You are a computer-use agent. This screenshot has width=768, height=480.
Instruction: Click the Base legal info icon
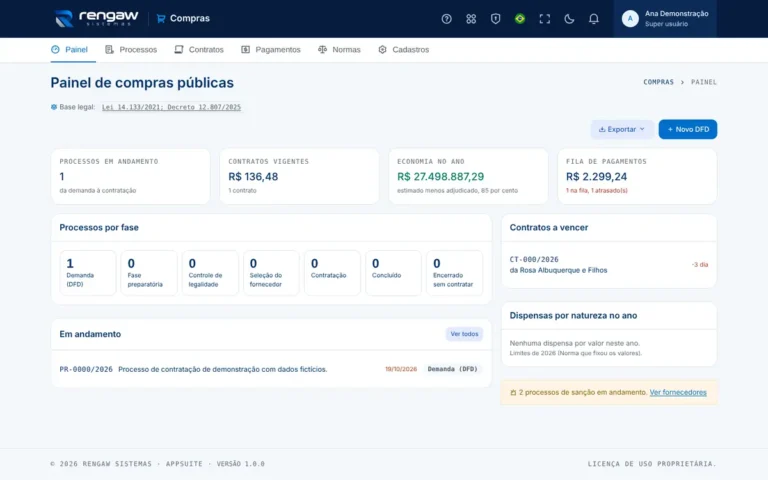coord(54,107)
